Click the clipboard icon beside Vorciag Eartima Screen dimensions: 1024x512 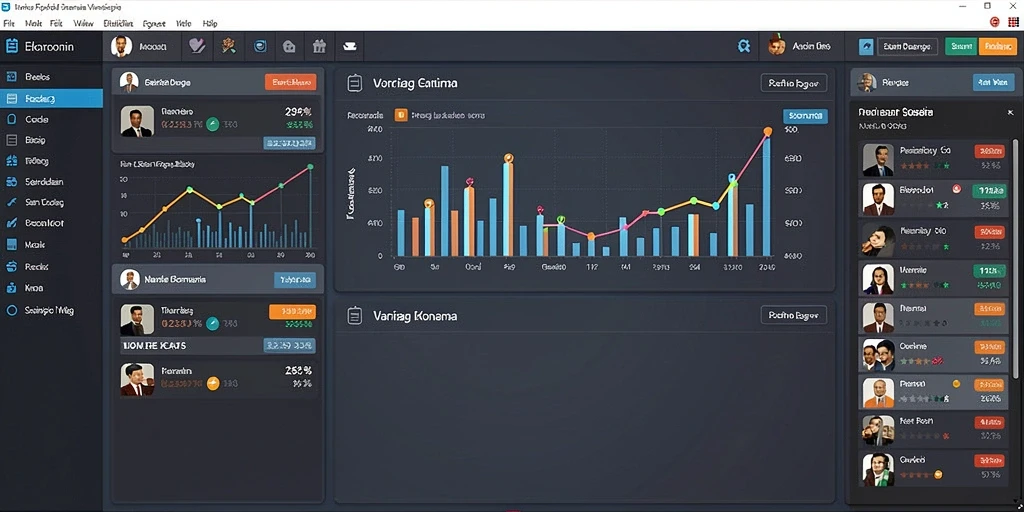point(355,83)
